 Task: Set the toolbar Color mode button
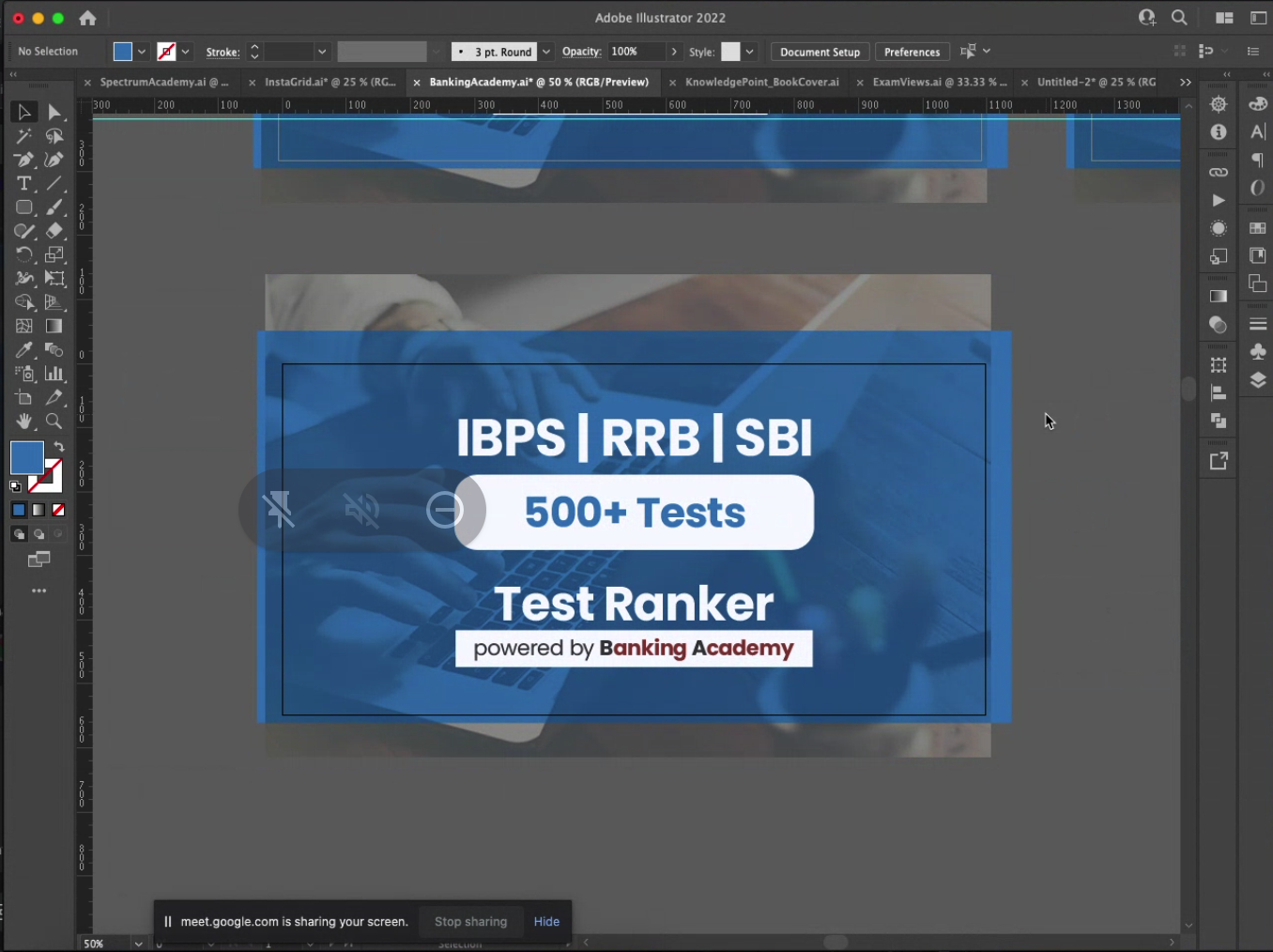[x=19, y=510]
